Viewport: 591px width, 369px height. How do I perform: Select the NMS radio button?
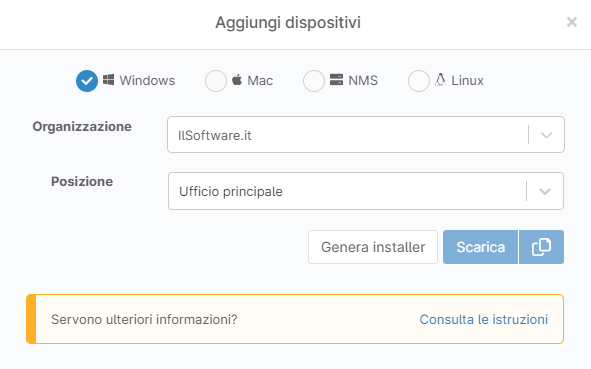click(x=314, y=81)
